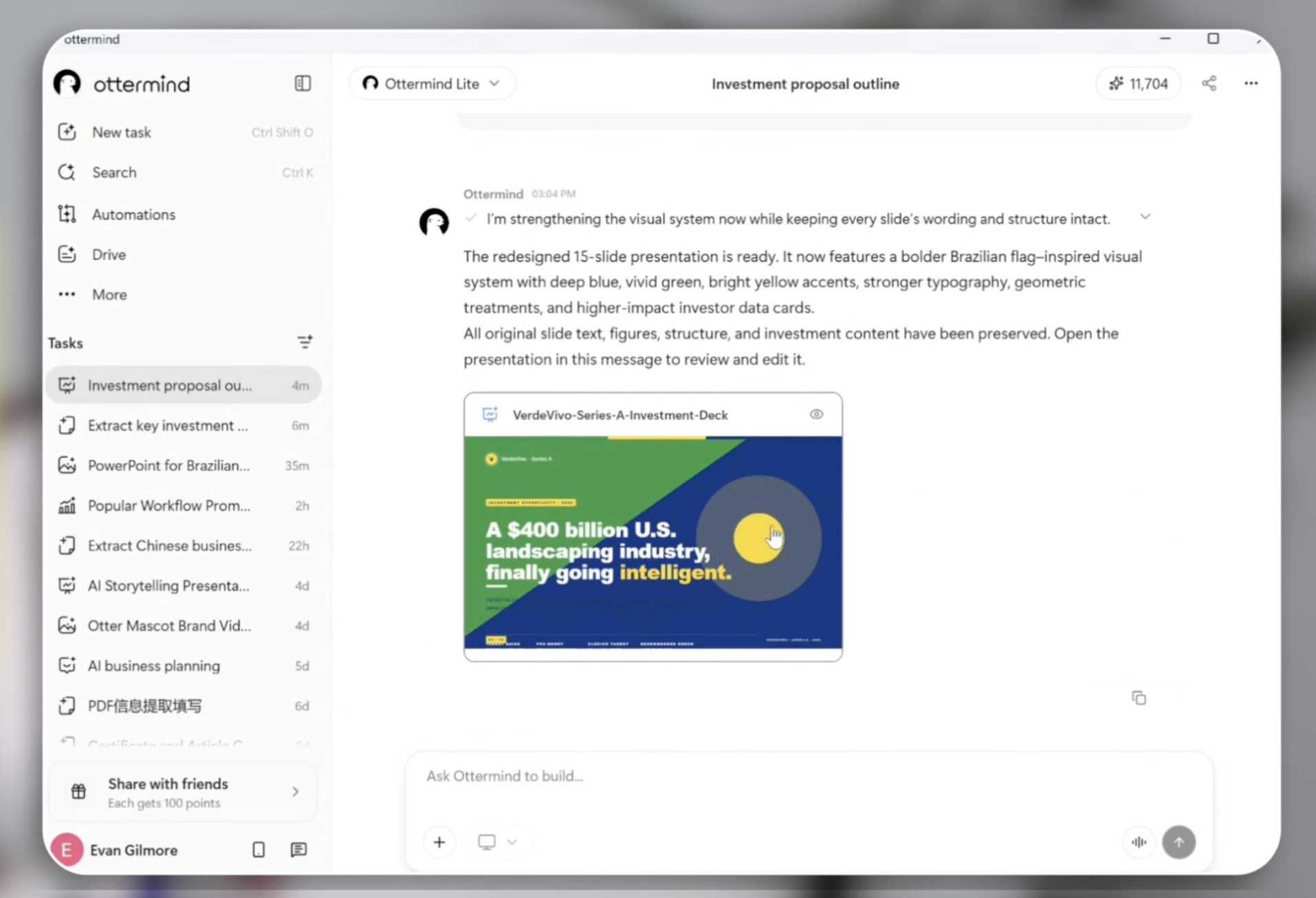Image resolution: width=1316 pixels, height=898 pixels.
Task: Open Drive in the sidebar
Action: 184,254
